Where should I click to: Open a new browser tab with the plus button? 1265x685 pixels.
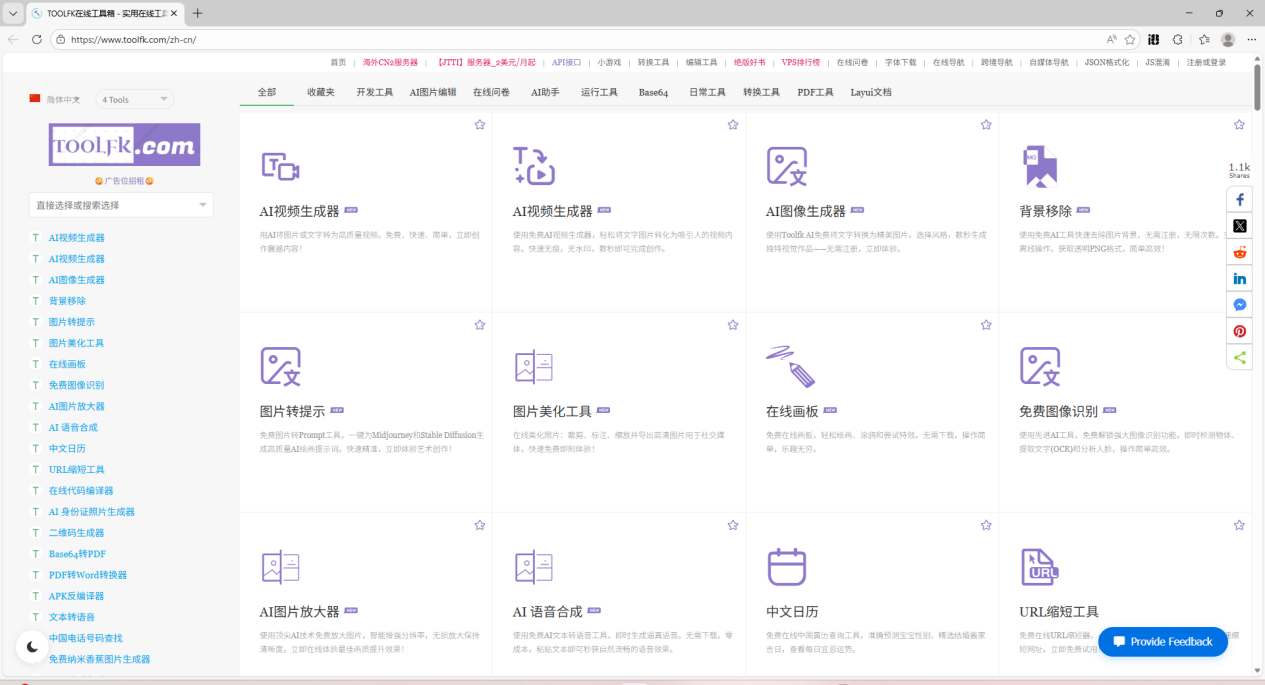(x=197, y=13)
